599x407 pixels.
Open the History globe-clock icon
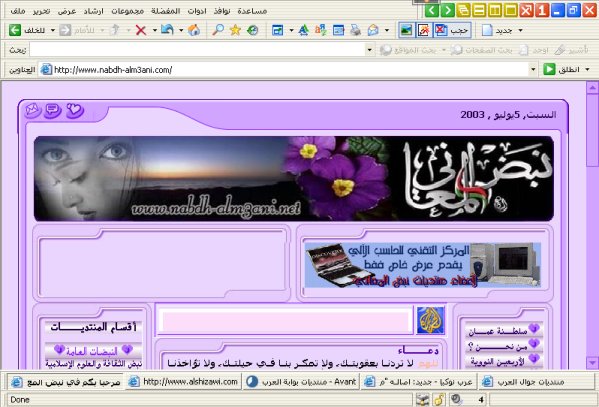pyautogui.click(x=253, y=30)
